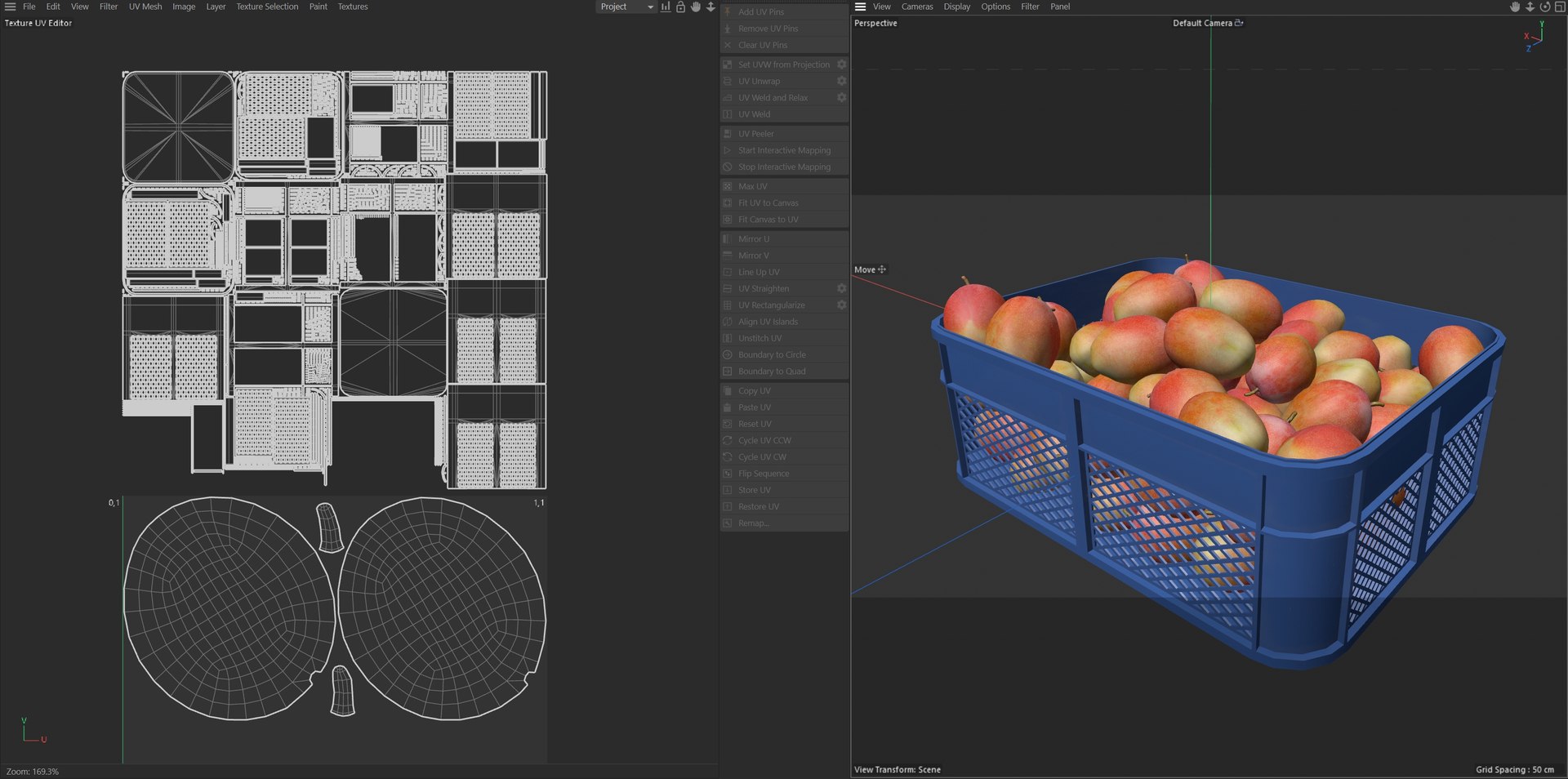The image size is (1568, 779).
Task: Open the viewport Panel menu
Action: click(x=1060, y=7)
